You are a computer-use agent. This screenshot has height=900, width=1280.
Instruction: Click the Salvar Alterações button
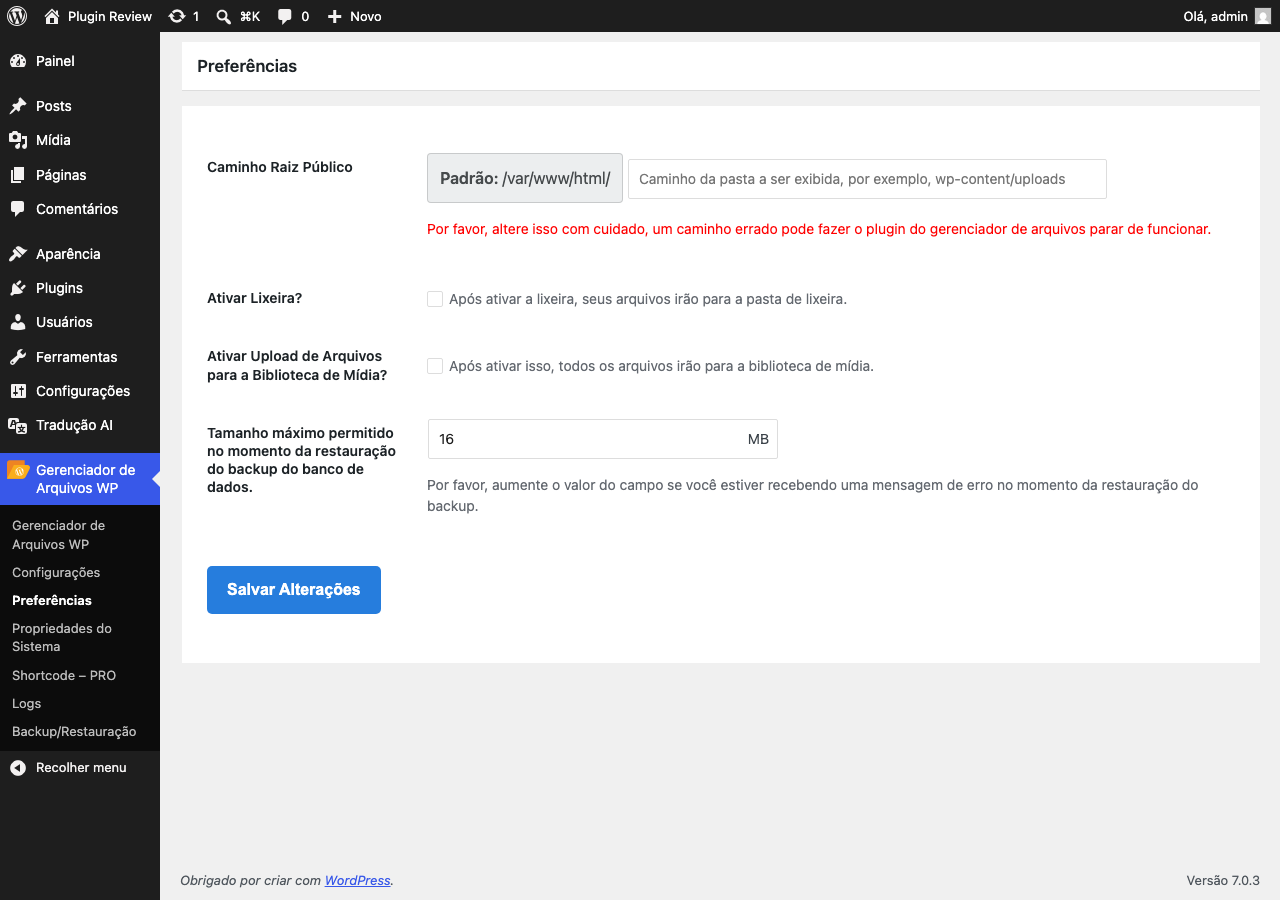pos(294,590)
